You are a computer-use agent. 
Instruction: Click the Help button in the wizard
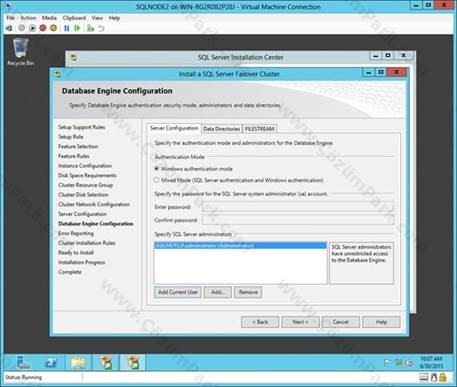pos(381,322)
